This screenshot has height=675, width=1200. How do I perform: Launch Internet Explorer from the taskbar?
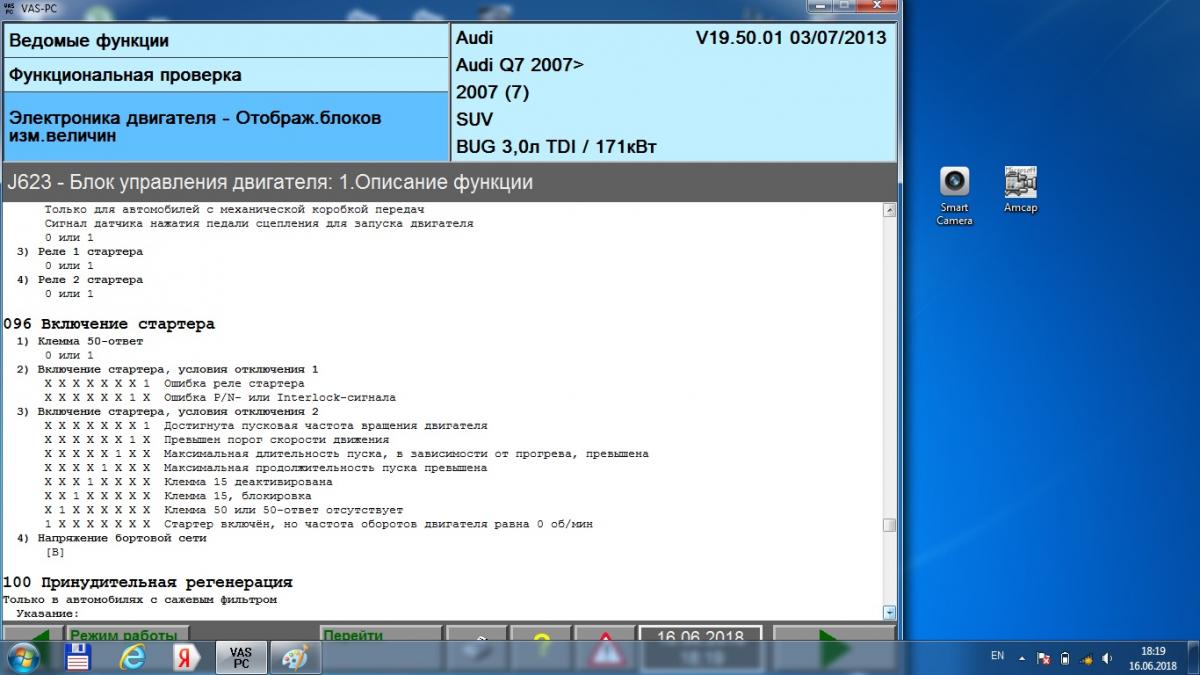[132, 657]
